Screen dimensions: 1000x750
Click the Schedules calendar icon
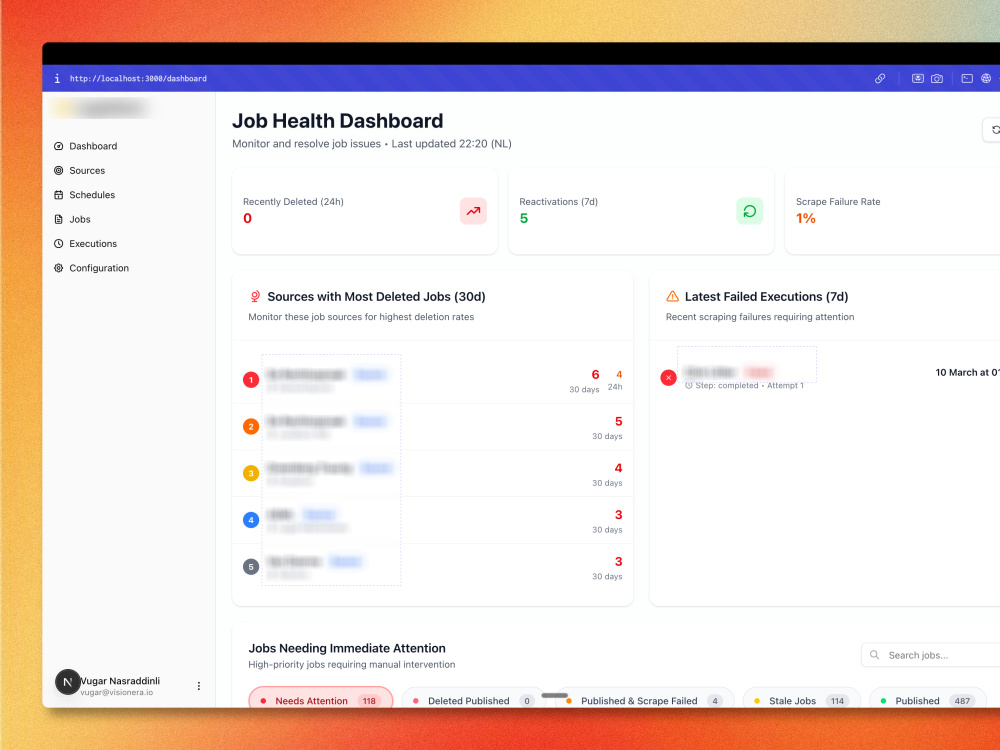pyautogui.click(x=59, y=195)
